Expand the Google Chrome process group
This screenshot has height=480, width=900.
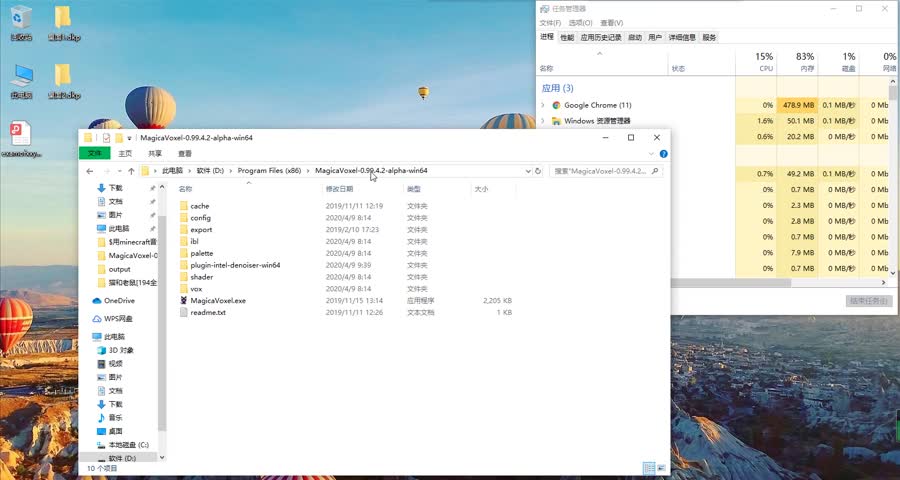point(543,105)
